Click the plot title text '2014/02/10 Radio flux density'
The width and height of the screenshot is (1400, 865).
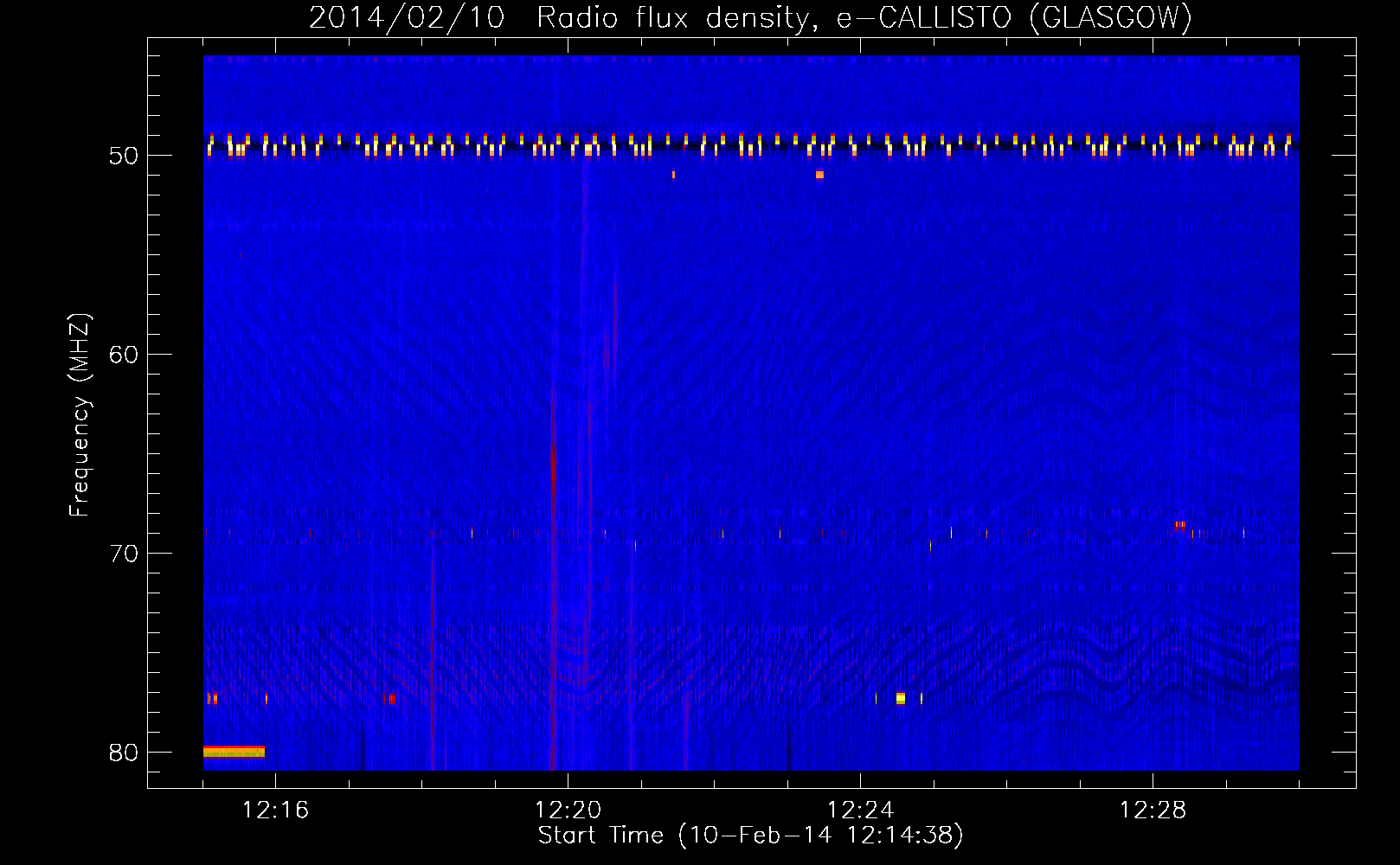coord(559,18)
